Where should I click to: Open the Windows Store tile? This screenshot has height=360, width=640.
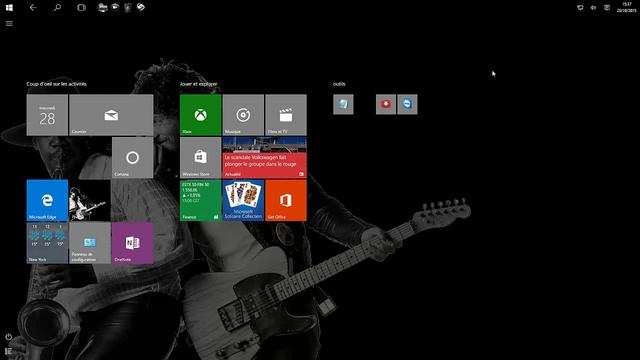(201, 158)
